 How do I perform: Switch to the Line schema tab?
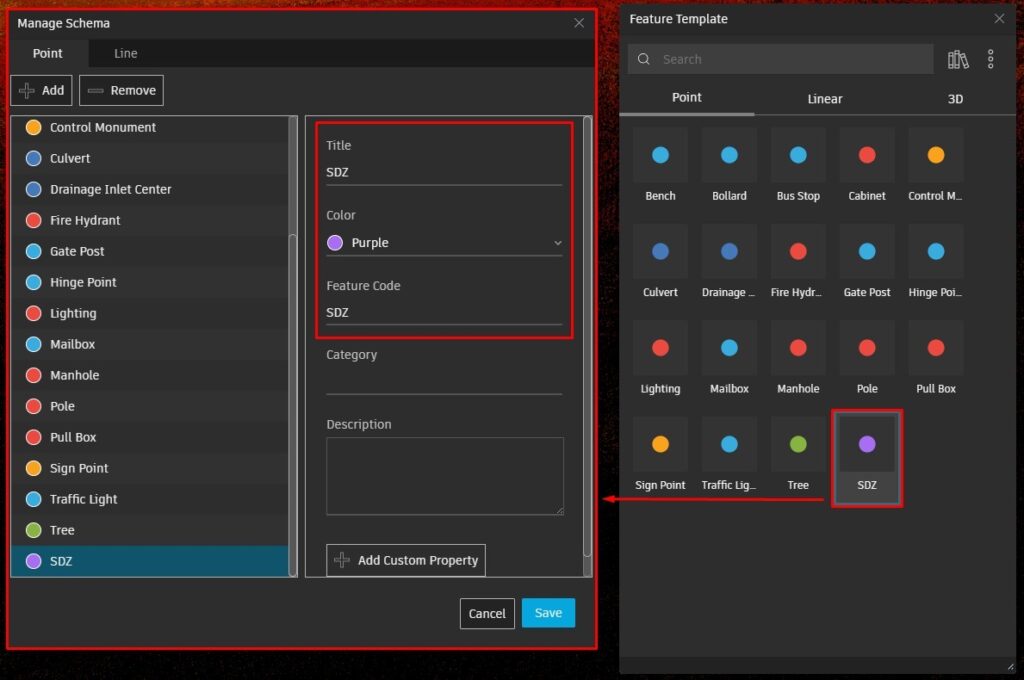click(x=126, y=54)
